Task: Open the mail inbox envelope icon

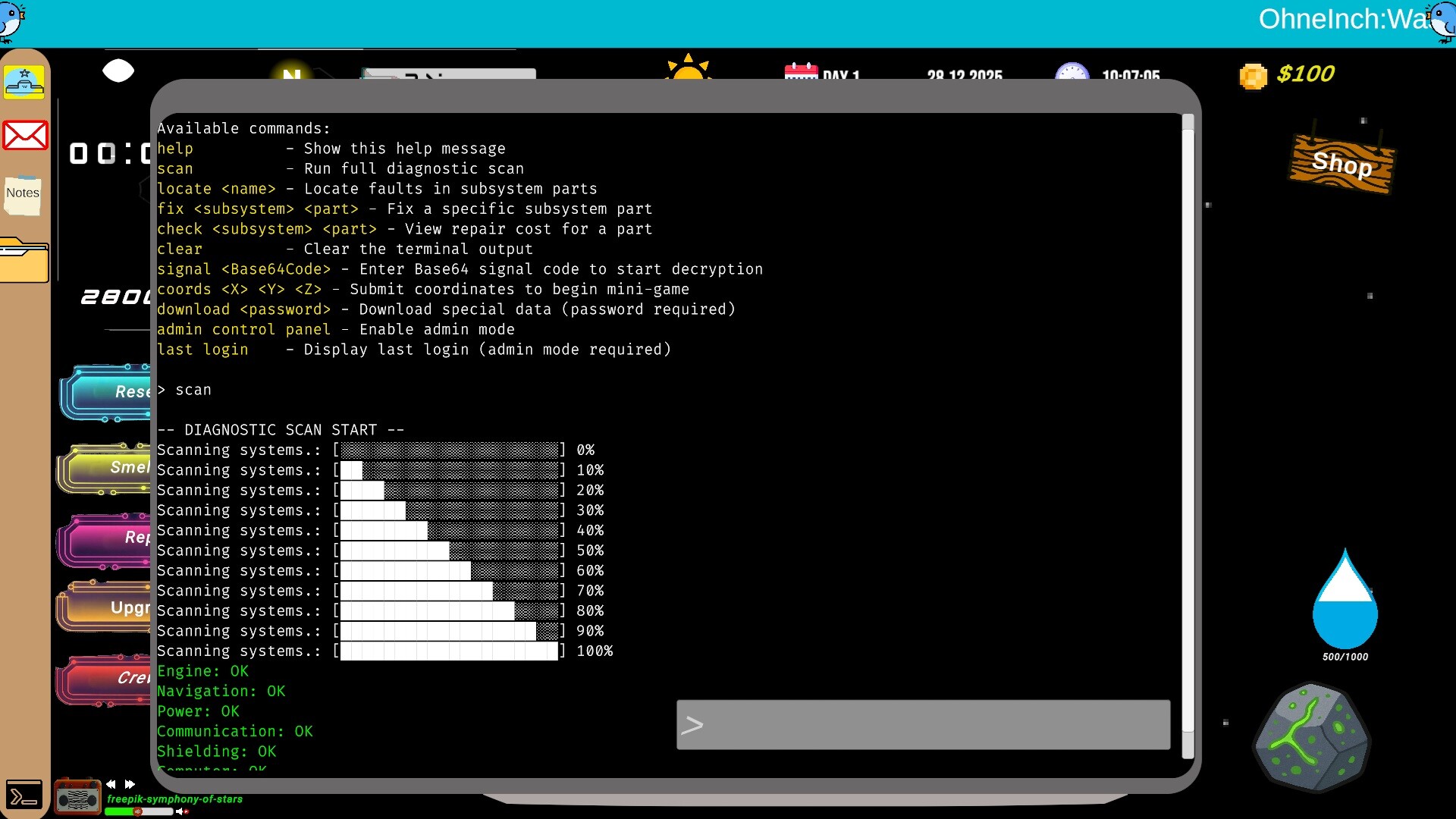Action: 25,135
